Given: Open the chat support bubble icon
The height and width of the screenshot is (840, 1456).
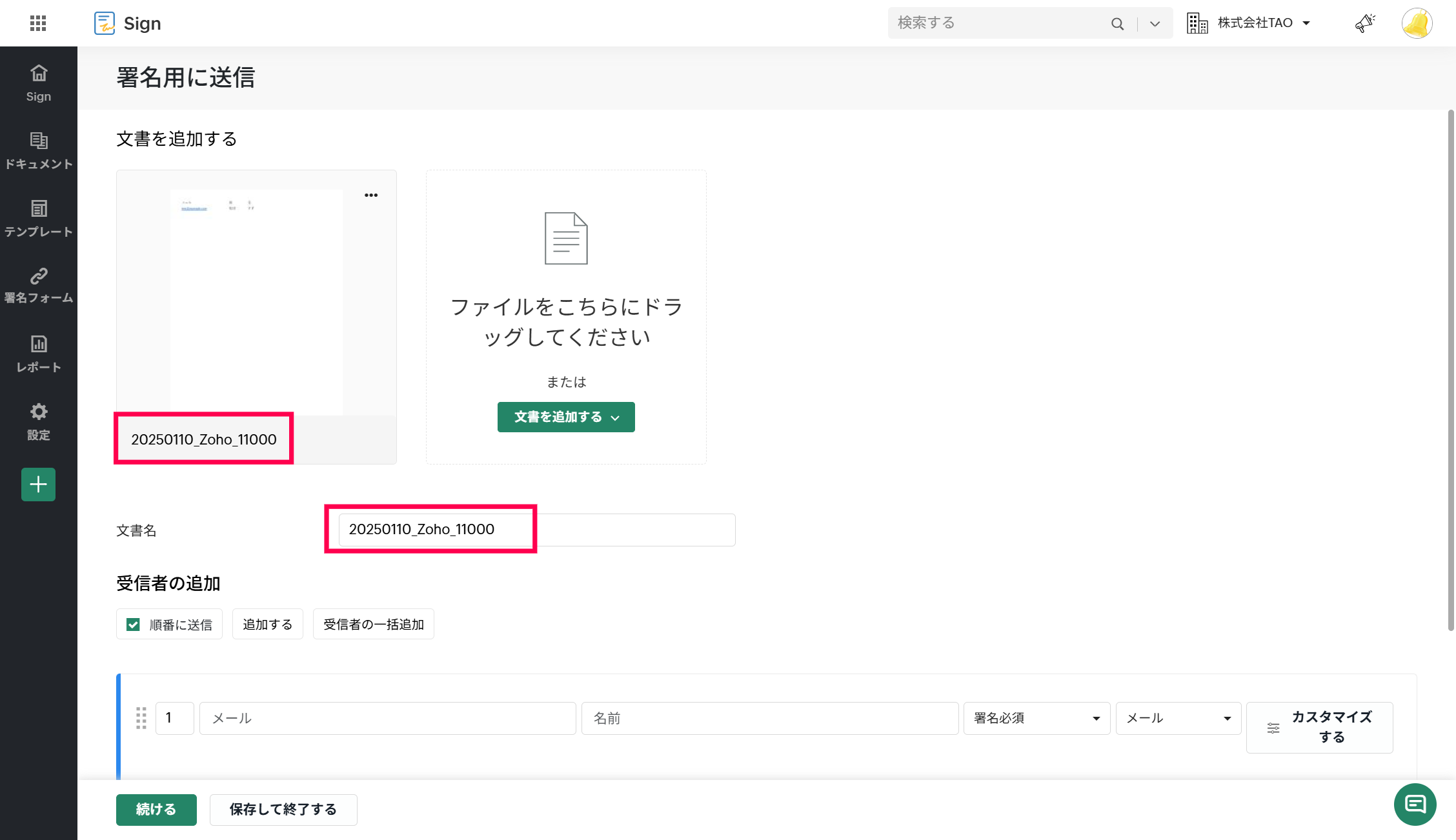Looking at the screenshot, I should point(1415,804).
